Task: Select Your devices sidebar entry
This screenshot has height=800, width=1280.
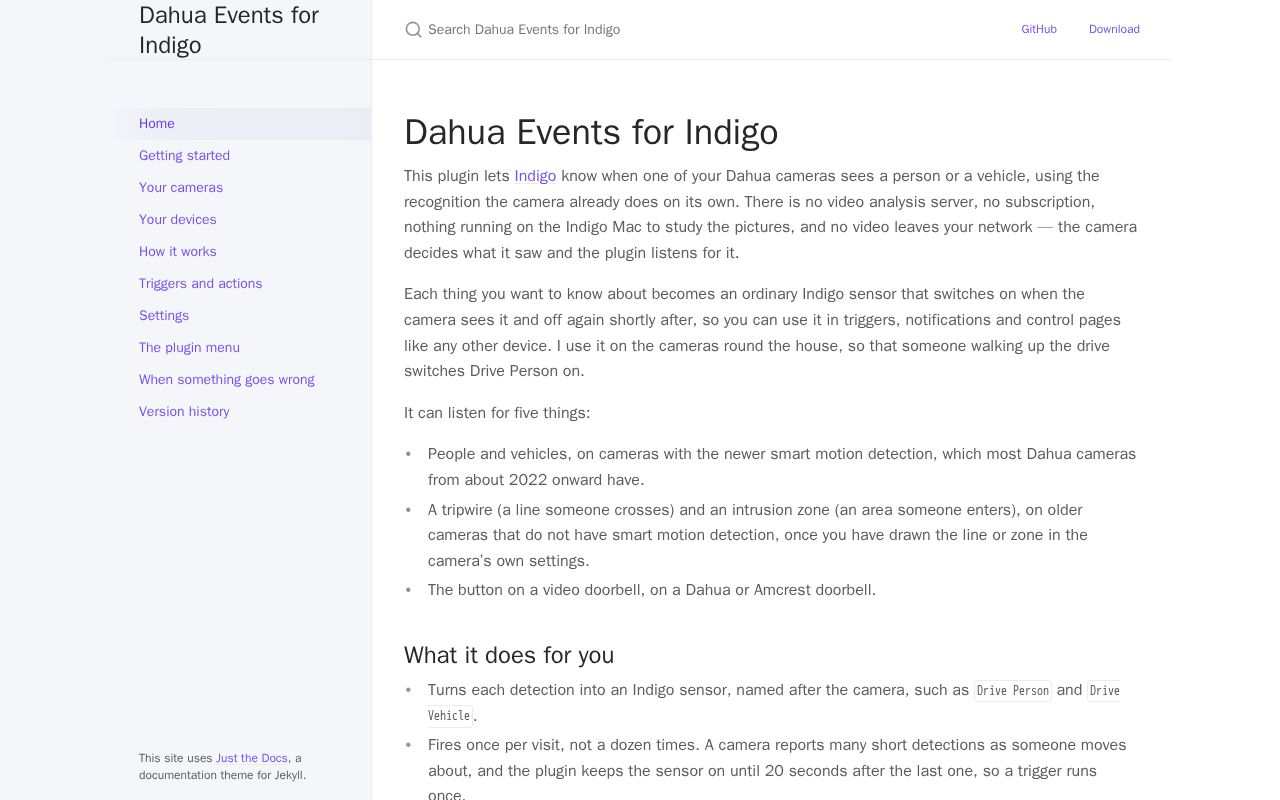Action: [240, 220]
